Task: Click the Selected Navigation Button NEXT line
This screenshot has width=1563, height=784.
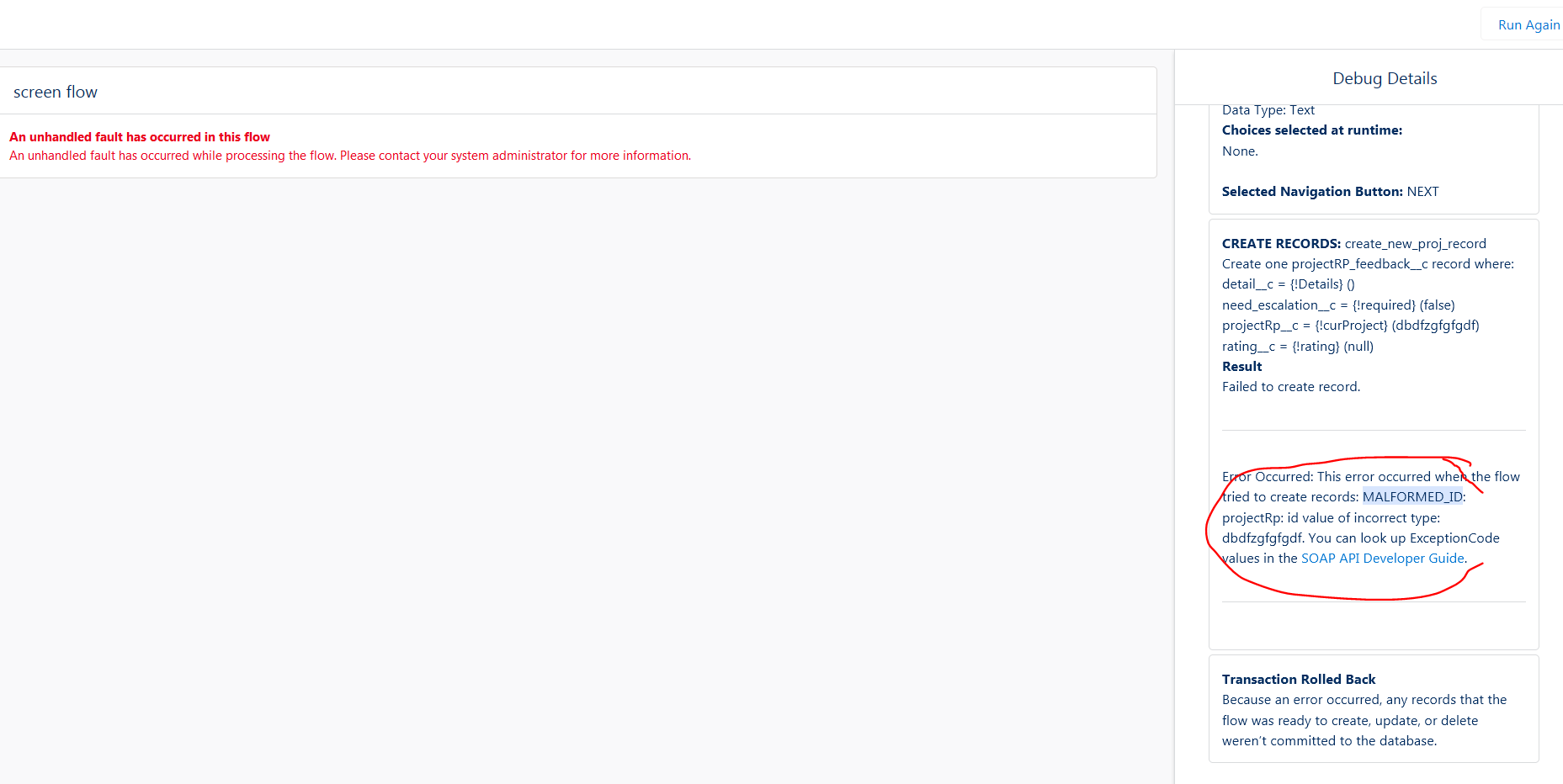Action: click(x=1330, y=191)
